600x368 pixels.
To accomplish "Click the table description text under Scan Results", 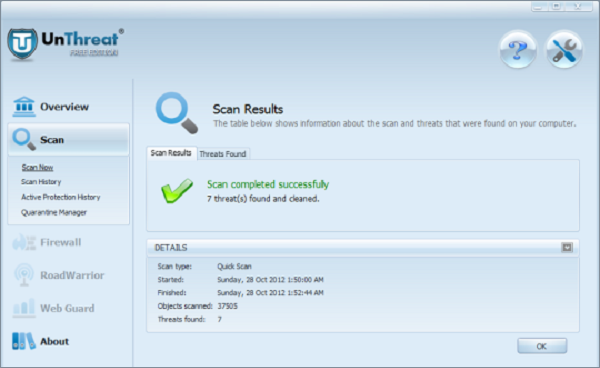I will (395, 124).
